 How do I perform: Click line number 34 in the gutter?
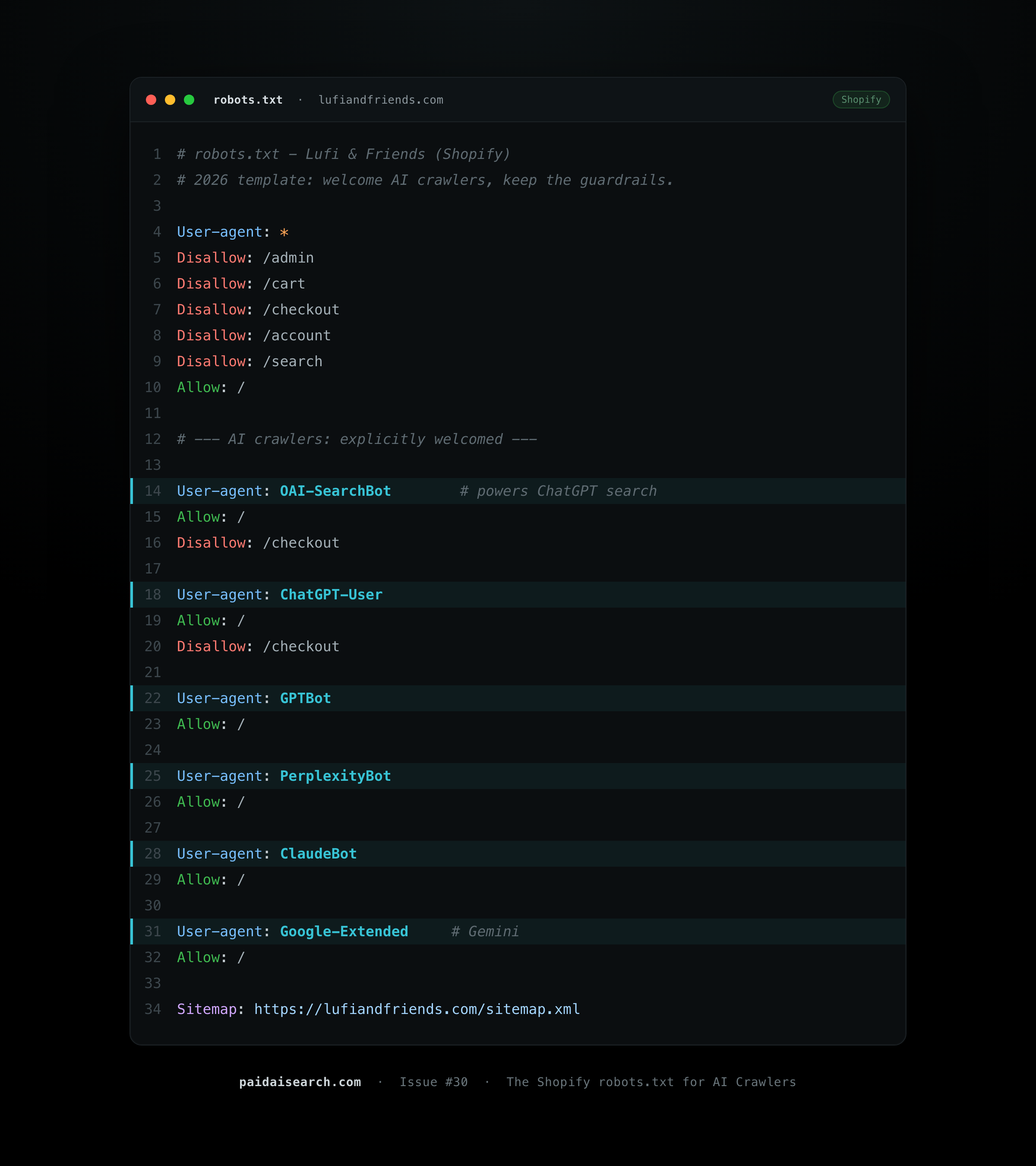point(153,1009)
